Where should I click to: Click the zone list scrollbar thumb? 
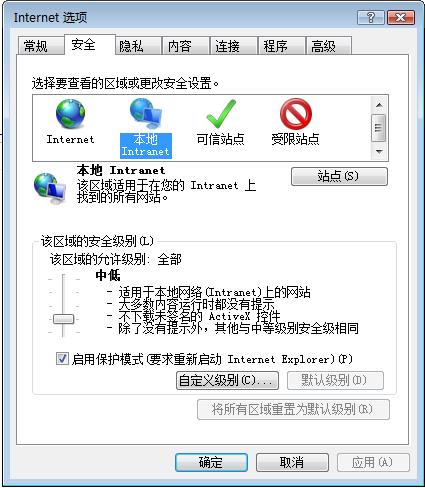tap(379, 128)
